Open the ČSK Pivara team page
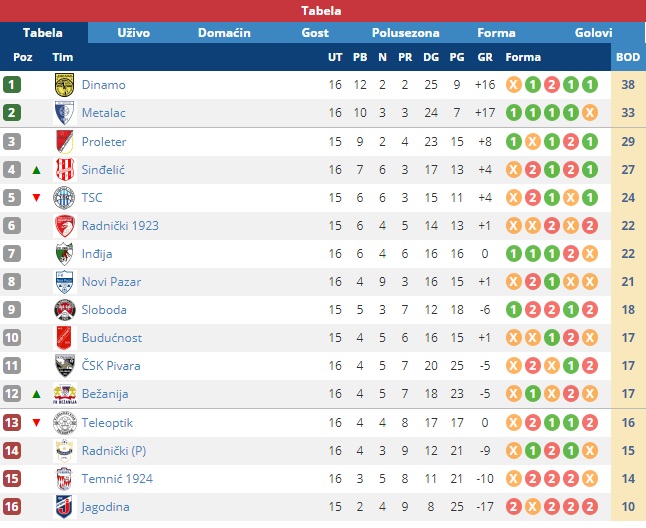 (x=111, y=366)
